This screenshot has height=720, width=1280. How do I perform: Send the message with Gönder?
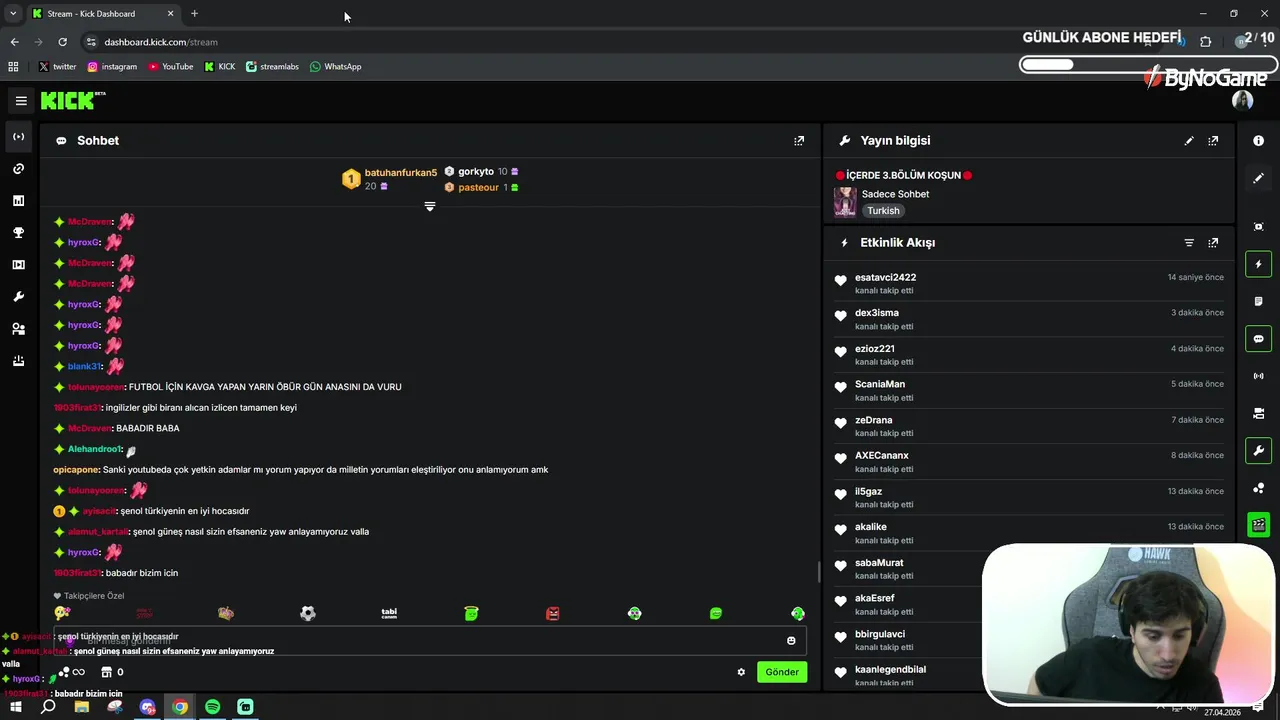point(782,672)
